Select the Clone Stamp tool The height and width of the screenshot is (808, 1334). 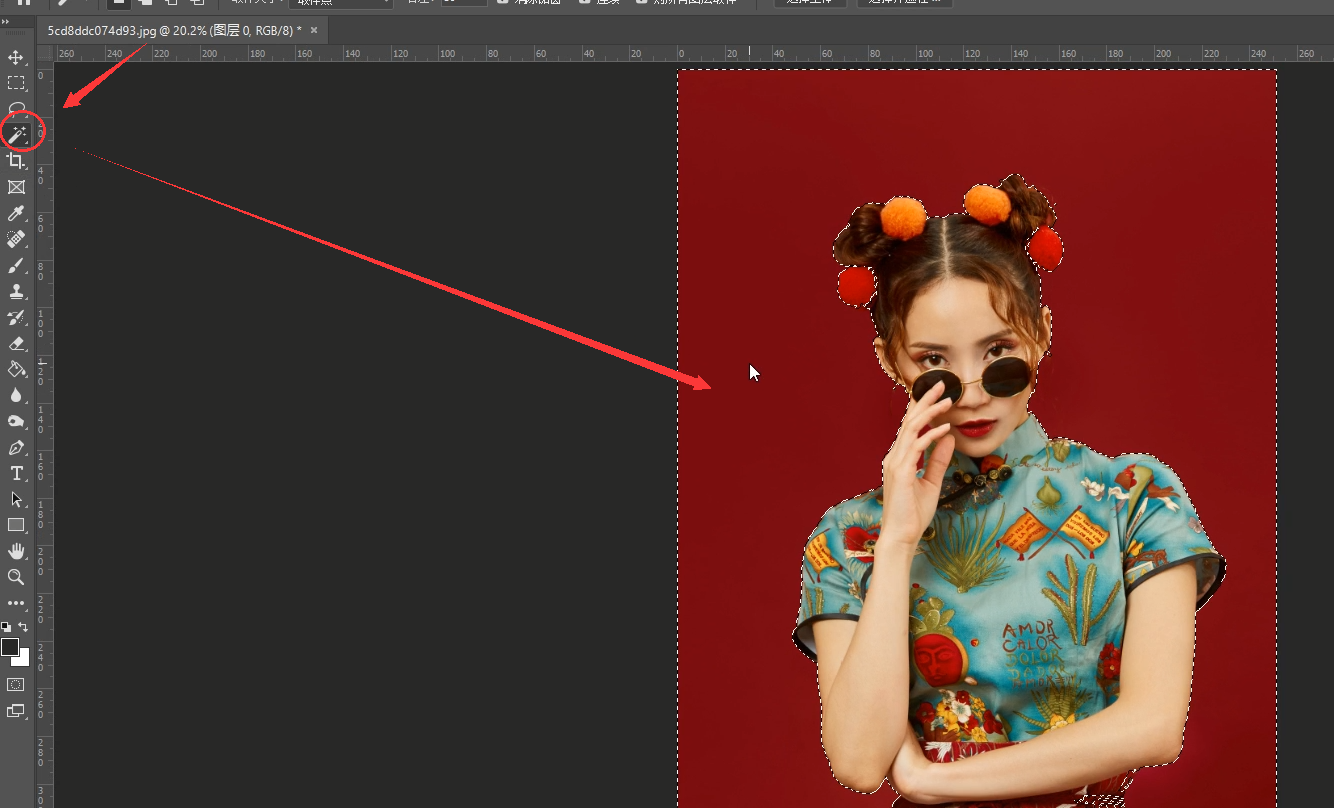[16, 291]
